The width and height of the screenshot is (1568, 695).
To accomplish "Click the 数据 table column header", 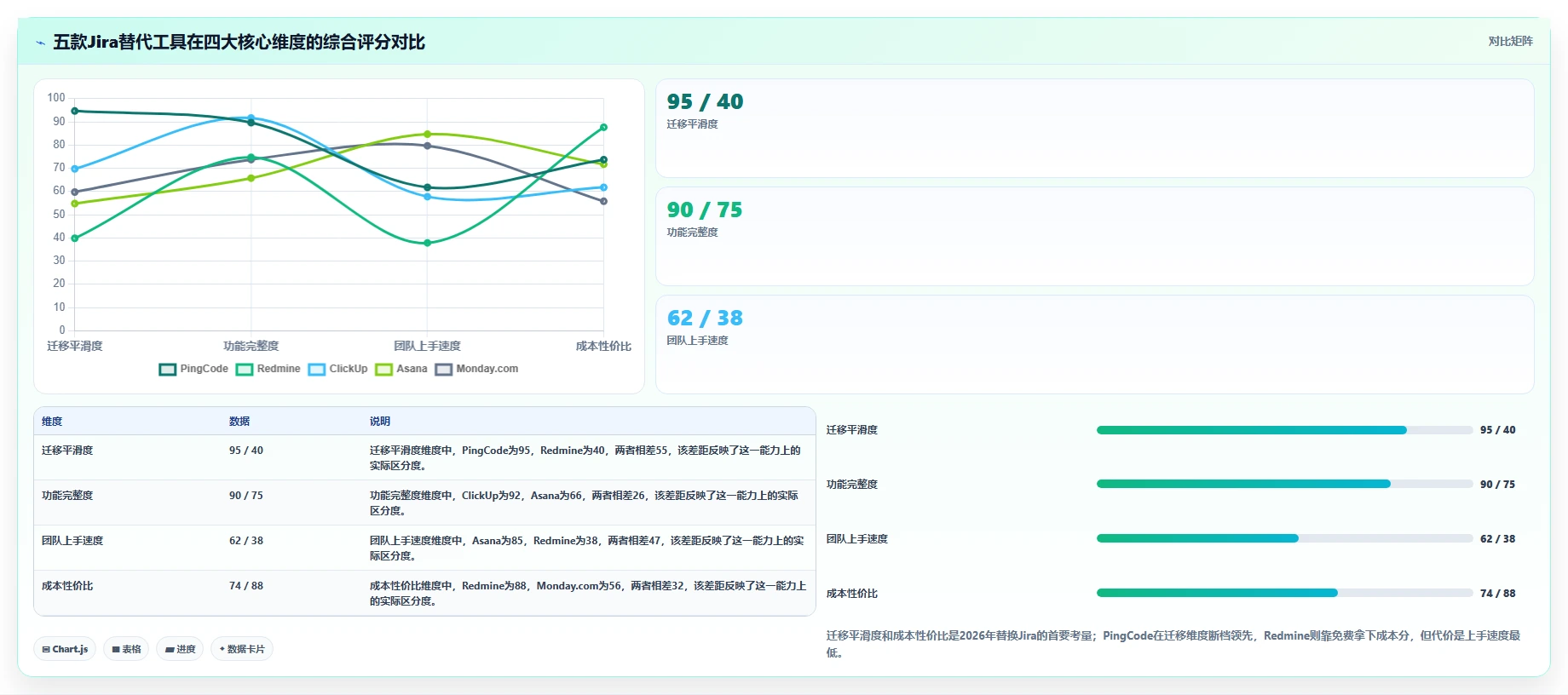I will pyautogui.click(x=239, y=422).
